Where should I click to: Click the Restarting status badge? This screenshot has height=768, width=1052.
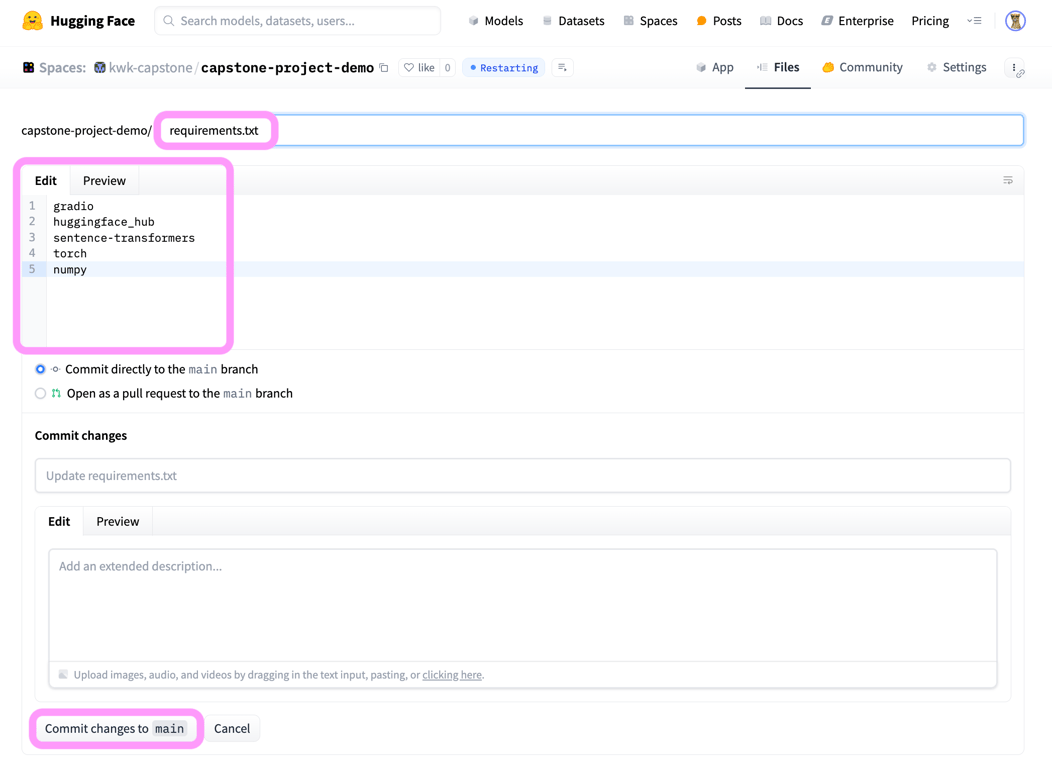(x=504, y=68)
